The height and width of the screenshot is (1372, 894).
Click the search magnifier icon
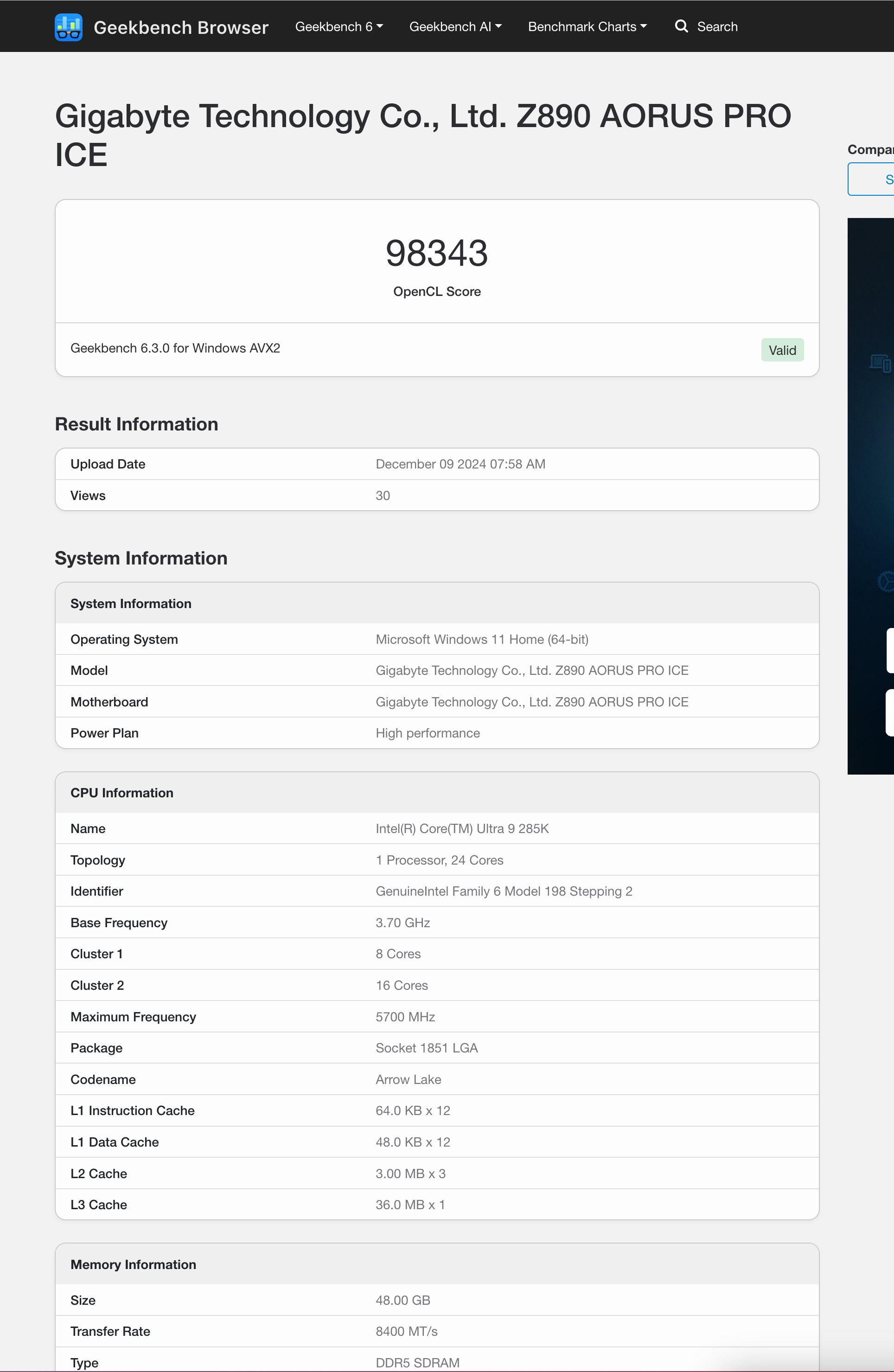(x=681, y=26)
